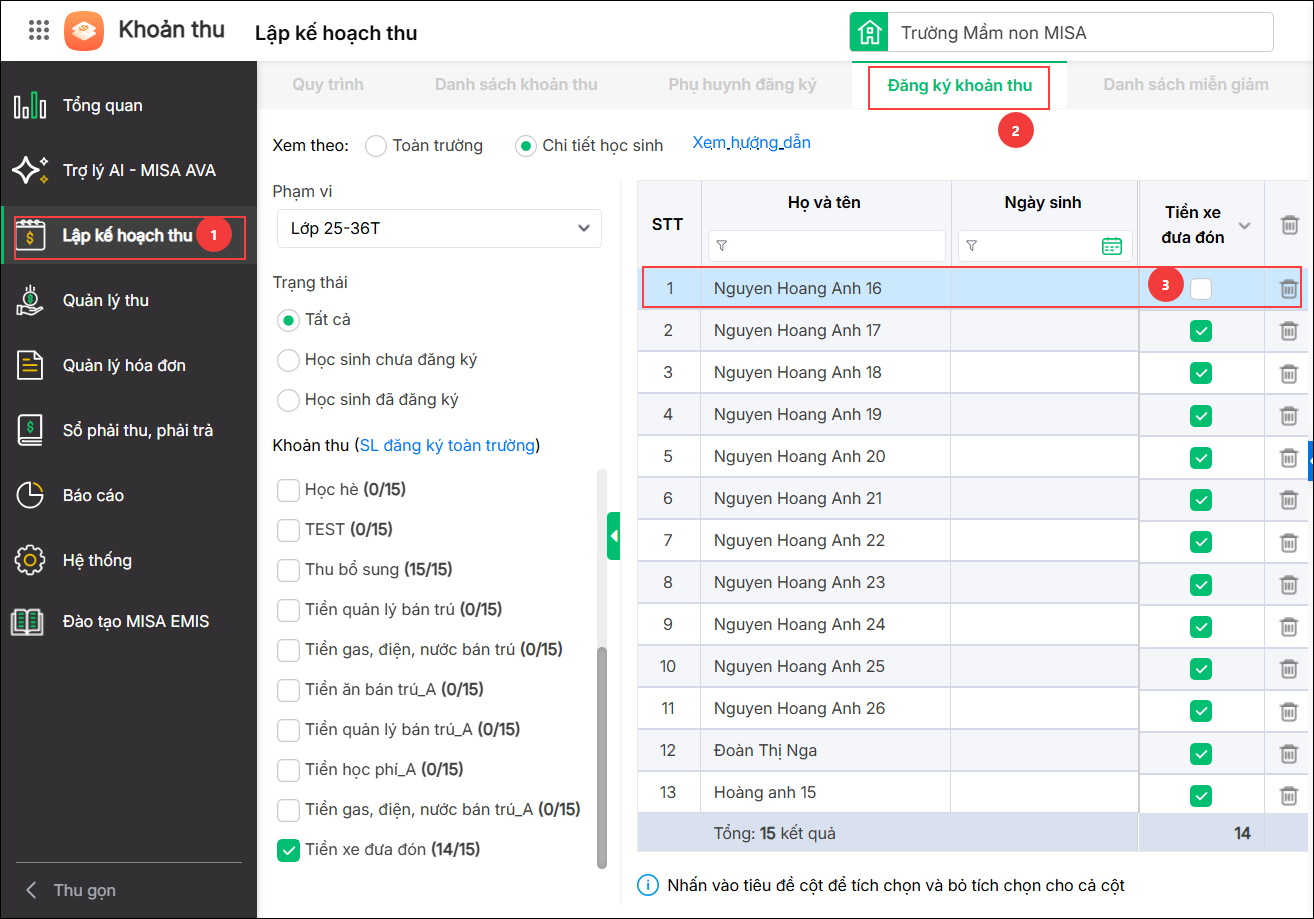Select Toàn trường view option
1314x919 pixels.
click(x=376, y=146)
